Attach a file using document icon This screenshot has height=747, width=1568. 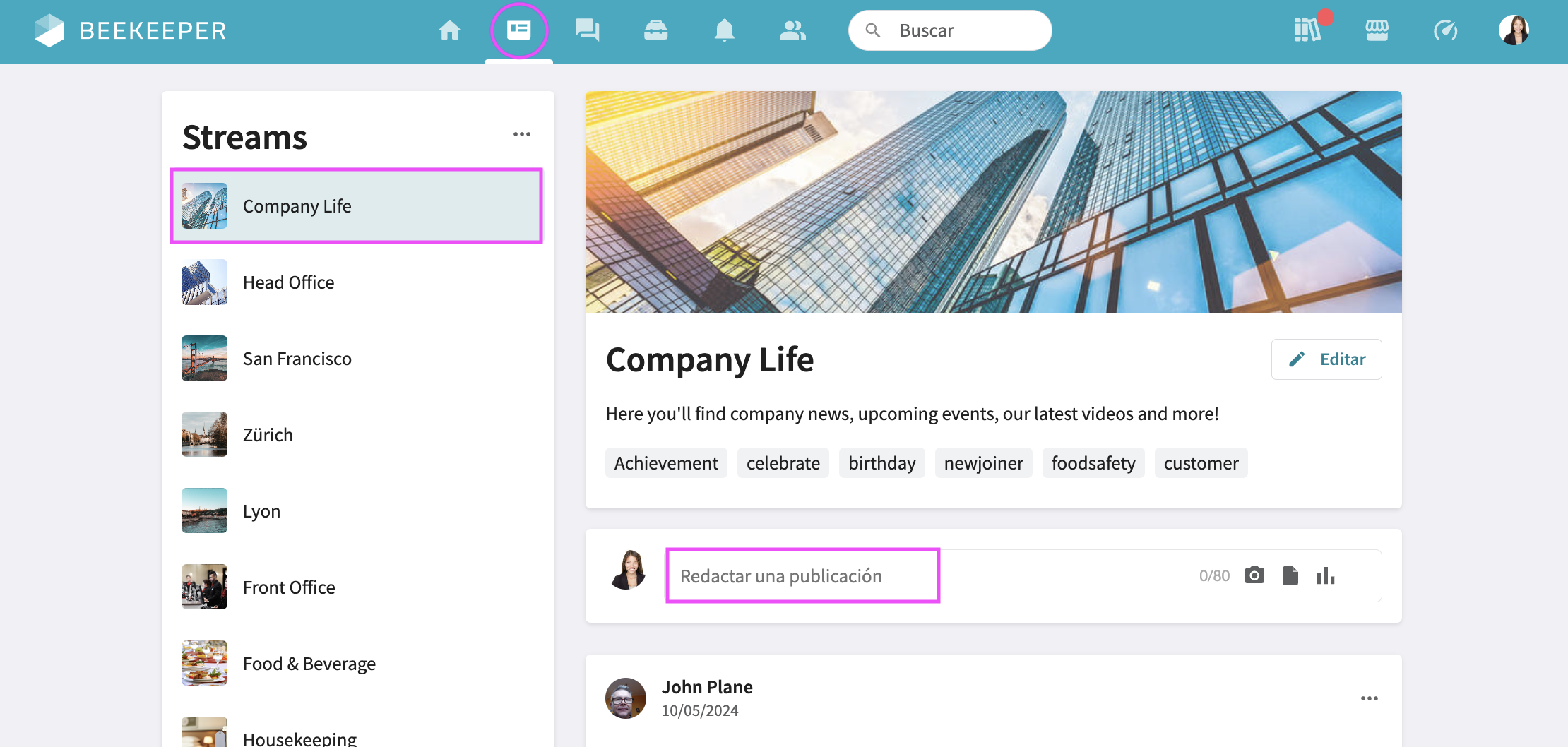(1290, 575)
